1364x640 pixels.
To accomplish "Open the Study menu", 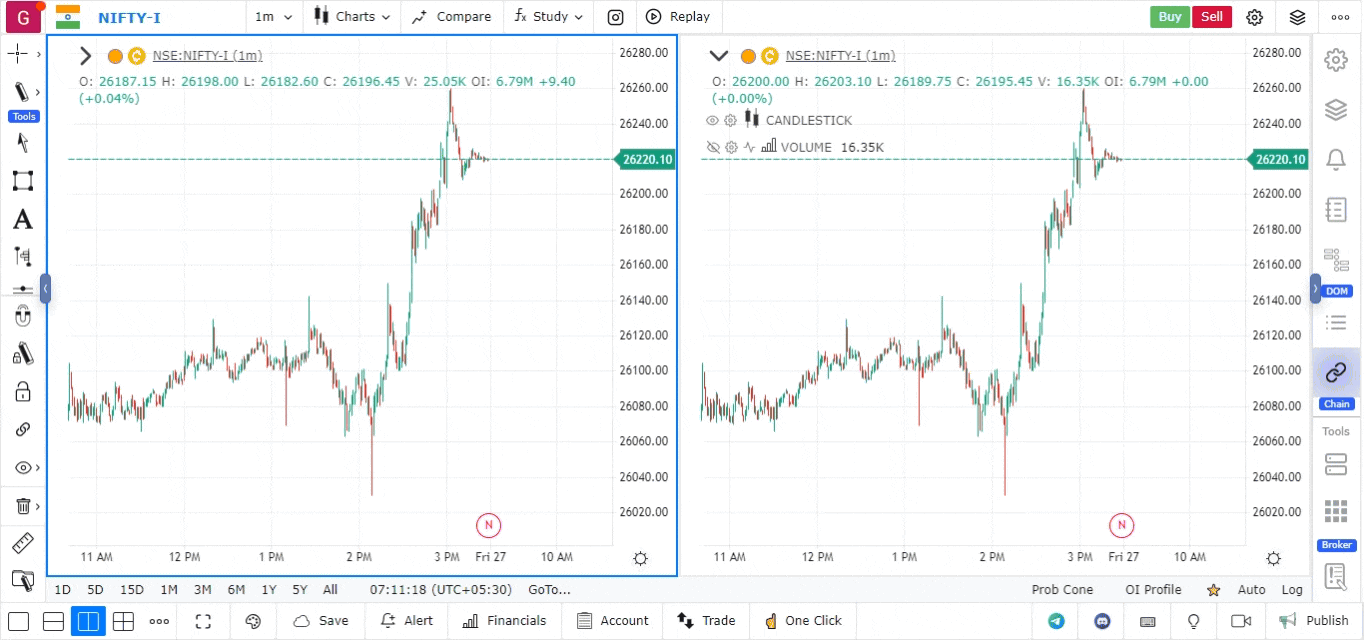I will [541, 17].
